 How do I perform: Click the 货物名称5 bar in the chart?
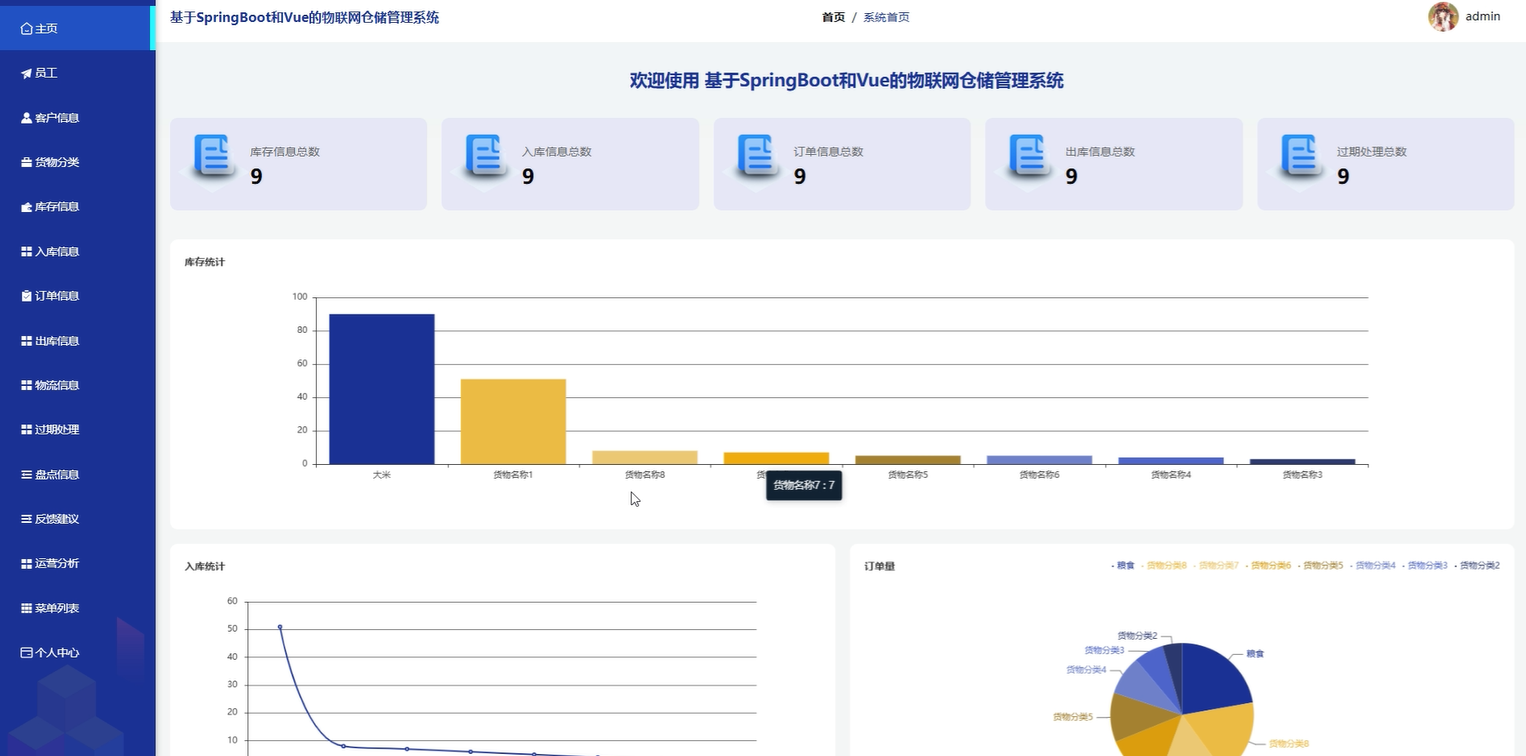[x=908, y=460]
